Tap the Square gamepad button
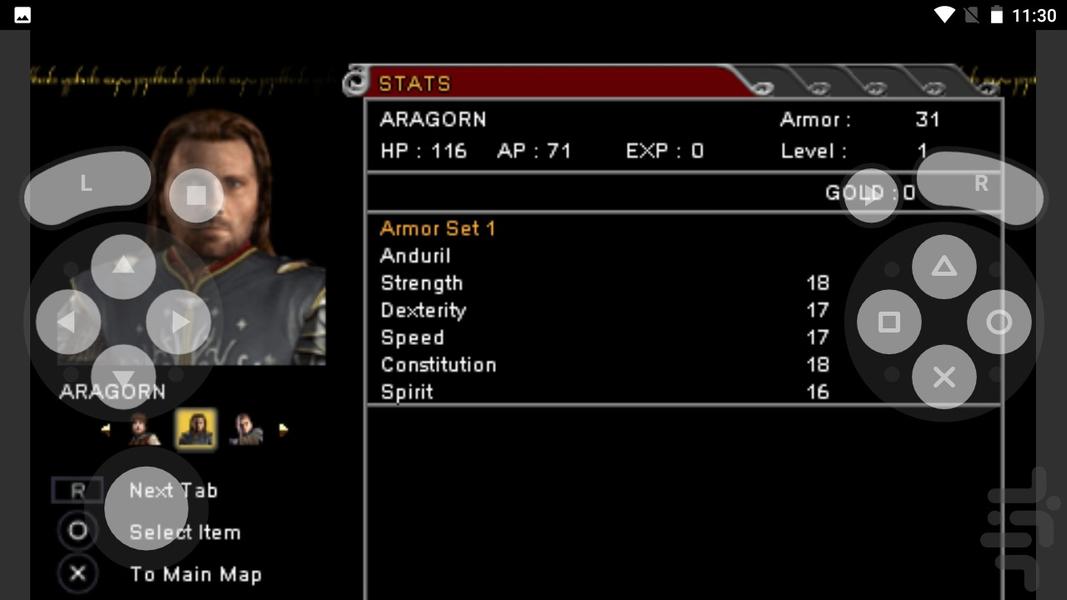This screenshot has height=600, width=1067. (x=889, y=322)
